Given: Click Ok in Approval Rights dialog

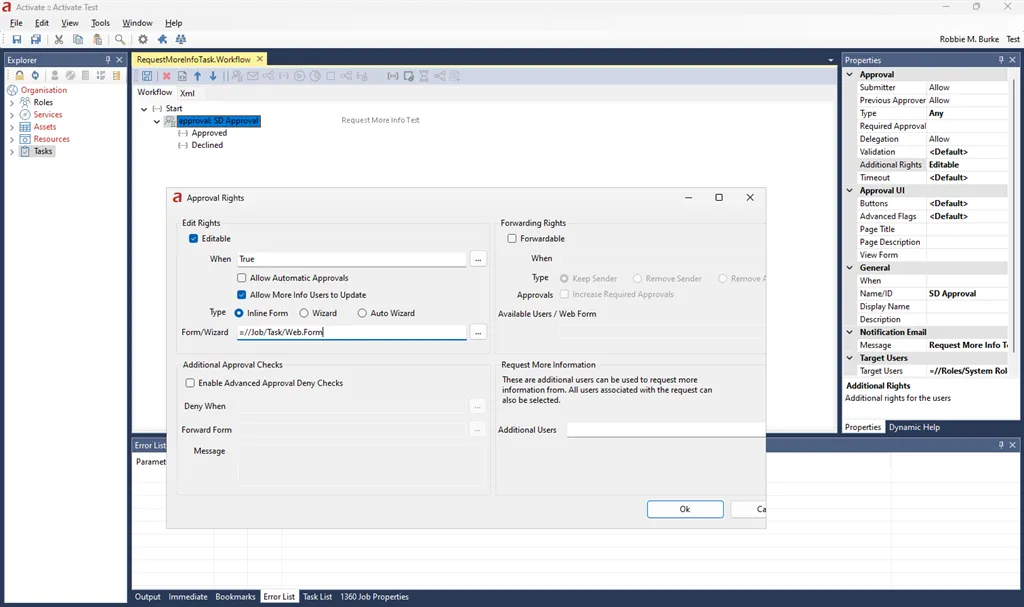Looking at the screenshot, I should coord(685,509).
